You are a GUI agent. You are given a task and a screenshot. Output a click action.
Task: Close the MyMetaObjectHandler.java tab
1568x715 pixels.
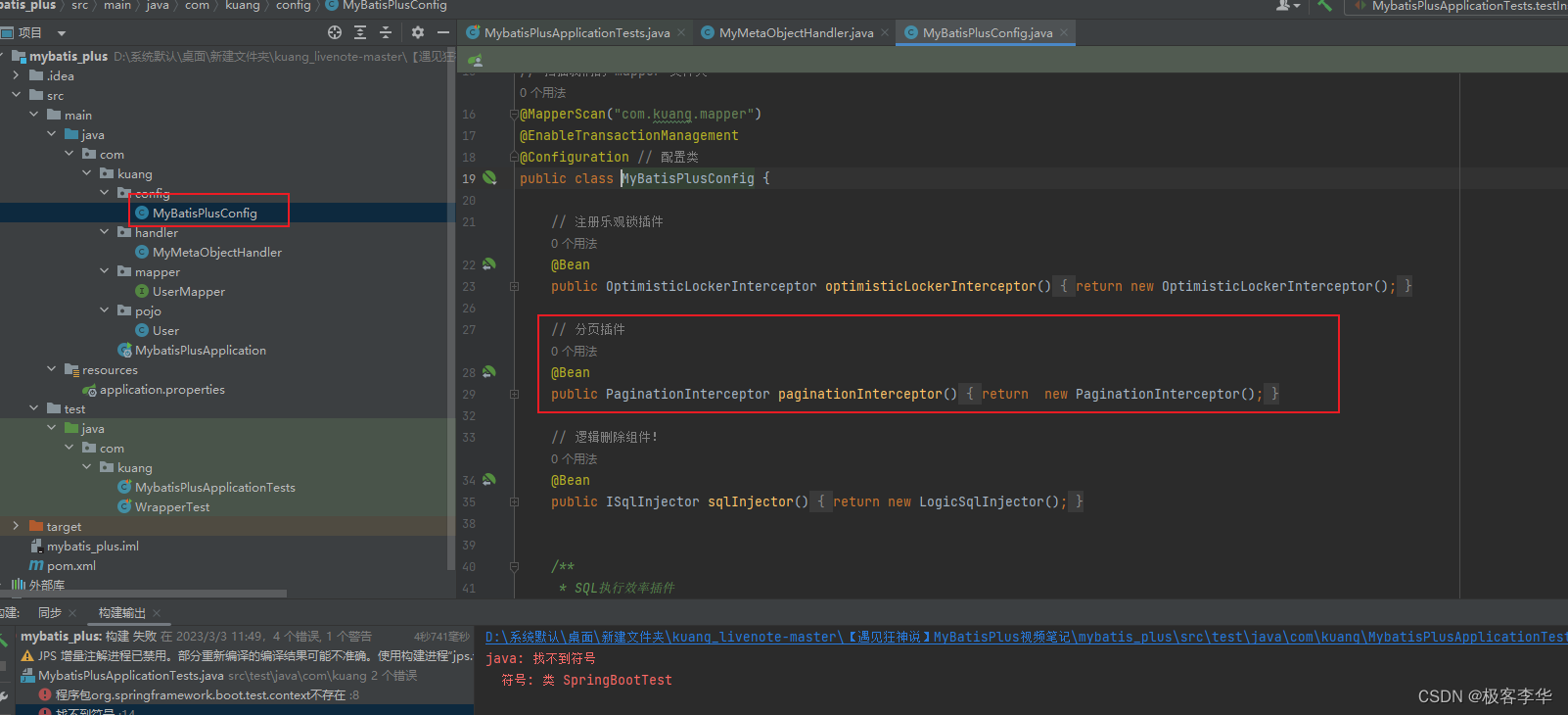[x=885, y=32]
